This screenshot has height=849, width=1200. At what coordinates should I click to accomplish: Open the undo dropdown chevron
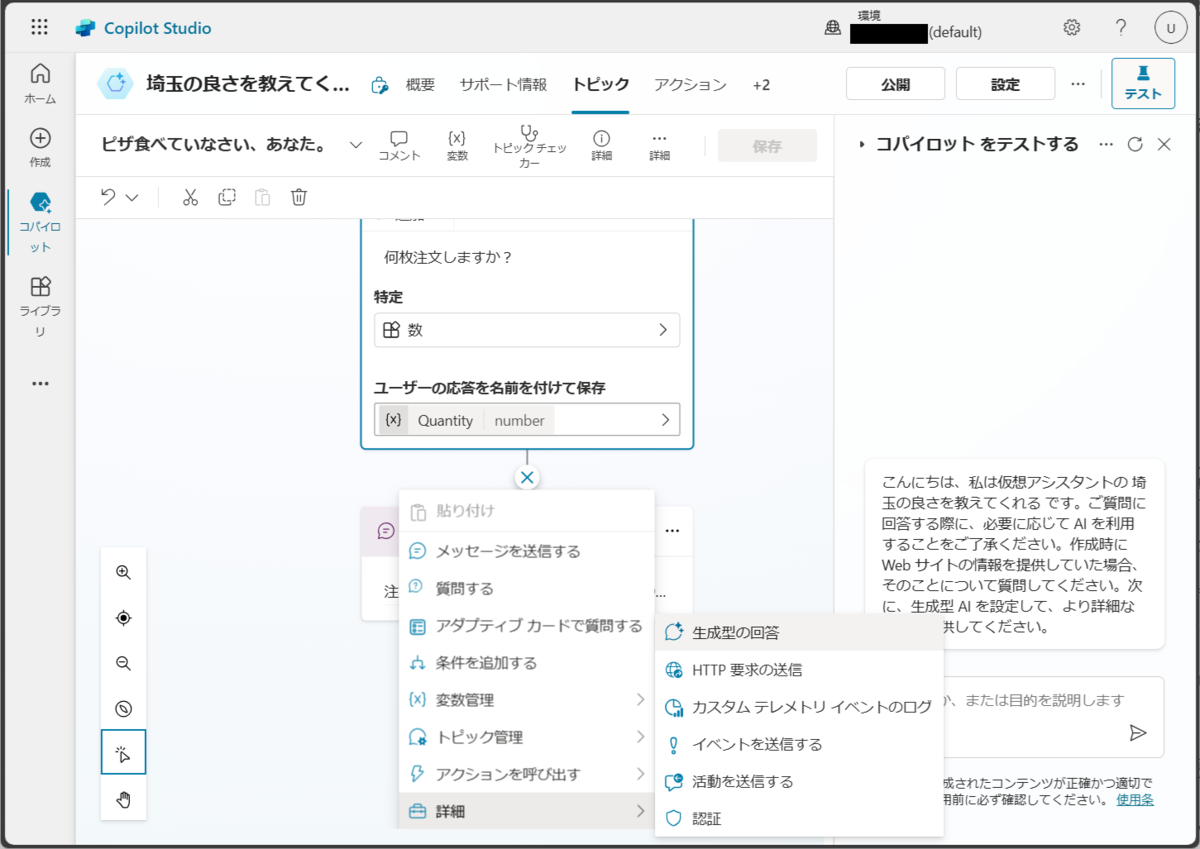pos(132,198)
